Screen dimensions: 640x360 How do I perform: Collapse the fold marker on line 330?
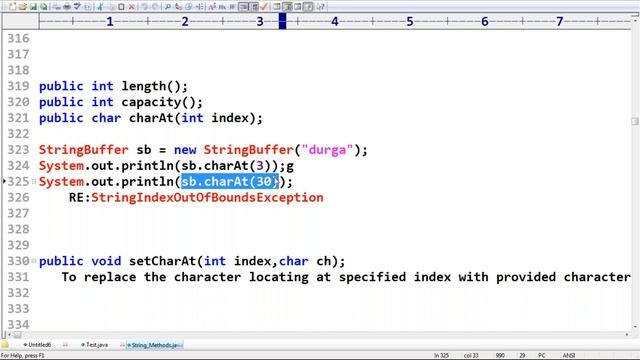tap(34, 261)
